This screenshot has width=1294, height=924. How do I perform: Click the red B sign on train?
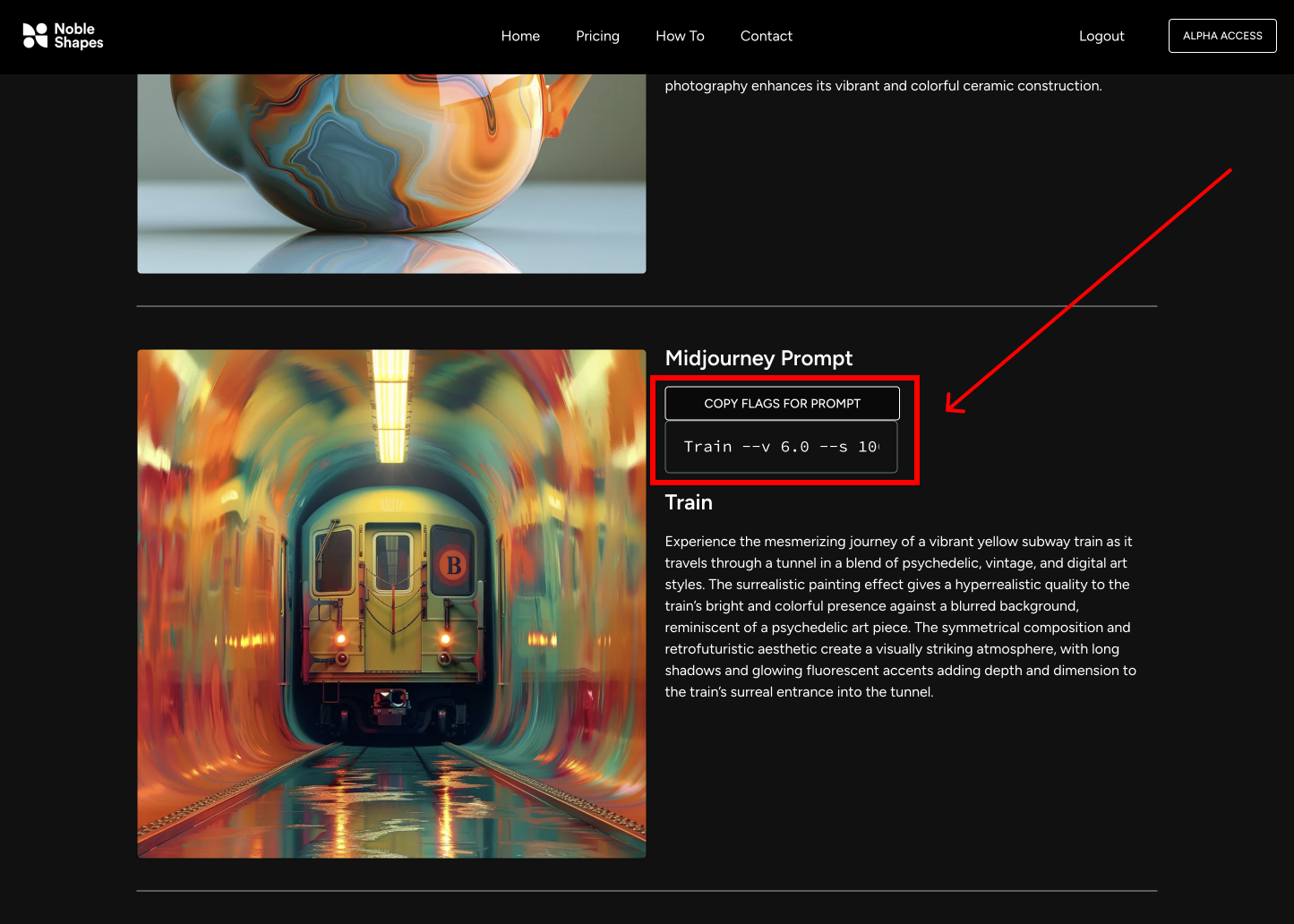pos(453,565)
